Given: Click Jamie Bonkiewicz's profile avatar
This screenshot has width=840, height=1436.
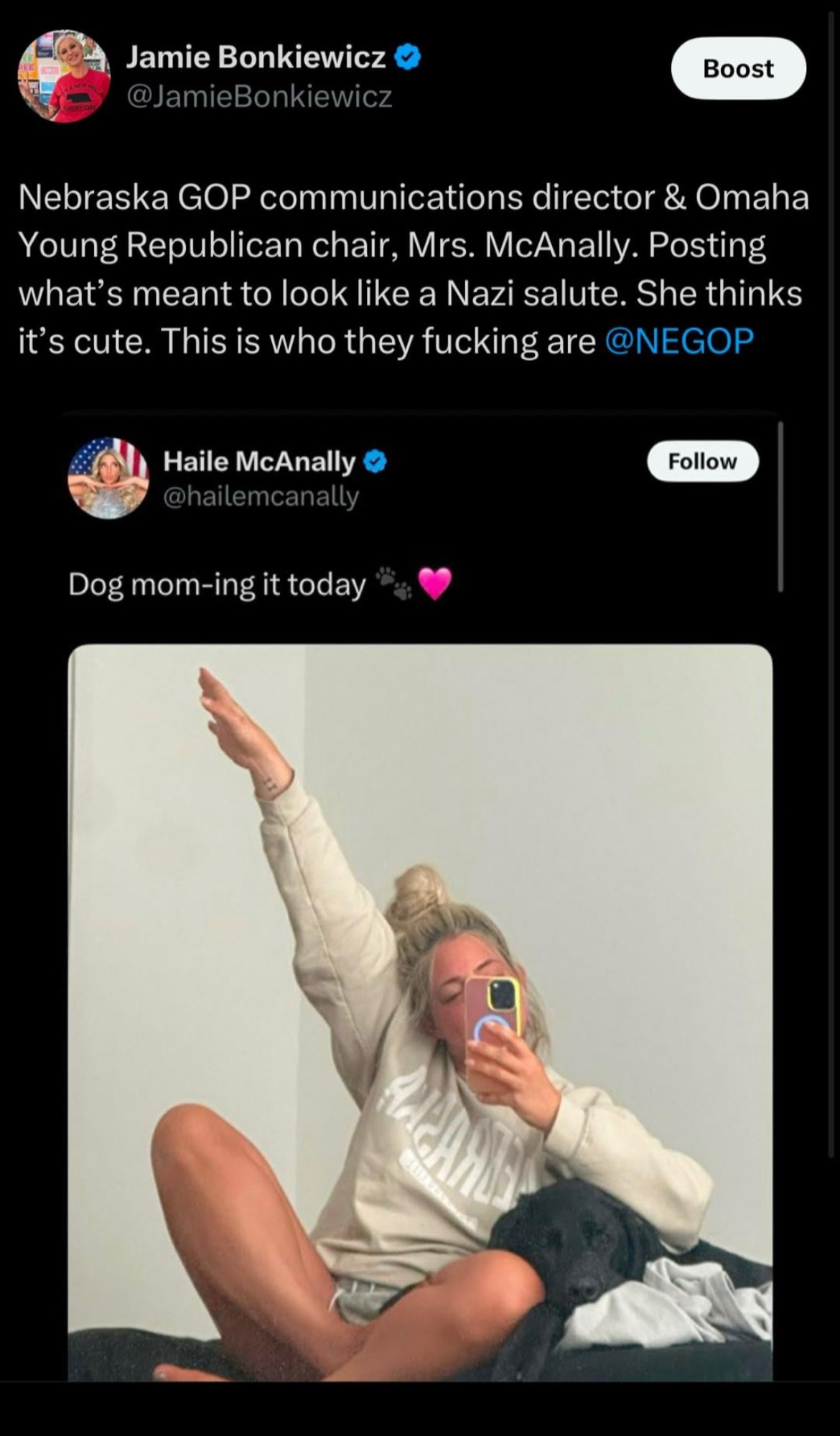Looking at the screenshot, I should click(x=64, y=76).
